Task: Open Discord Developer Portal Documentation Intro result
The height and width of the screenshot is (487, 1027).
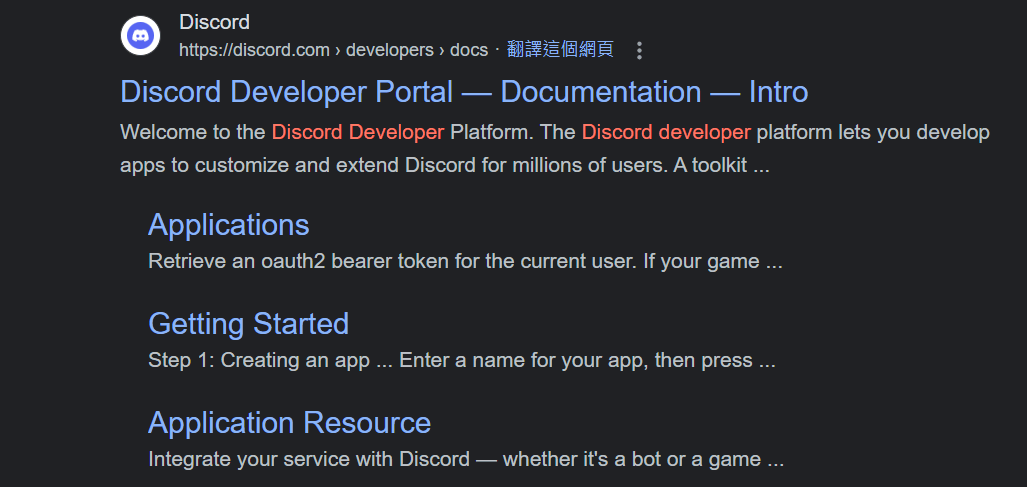Action: pos(464,92)
